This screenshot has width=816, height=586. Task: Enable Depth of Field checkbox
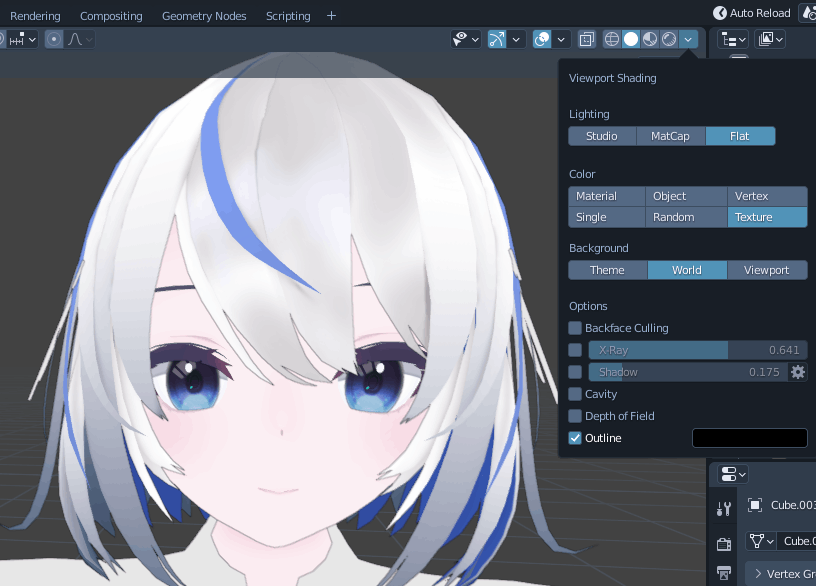click(575, 416)
